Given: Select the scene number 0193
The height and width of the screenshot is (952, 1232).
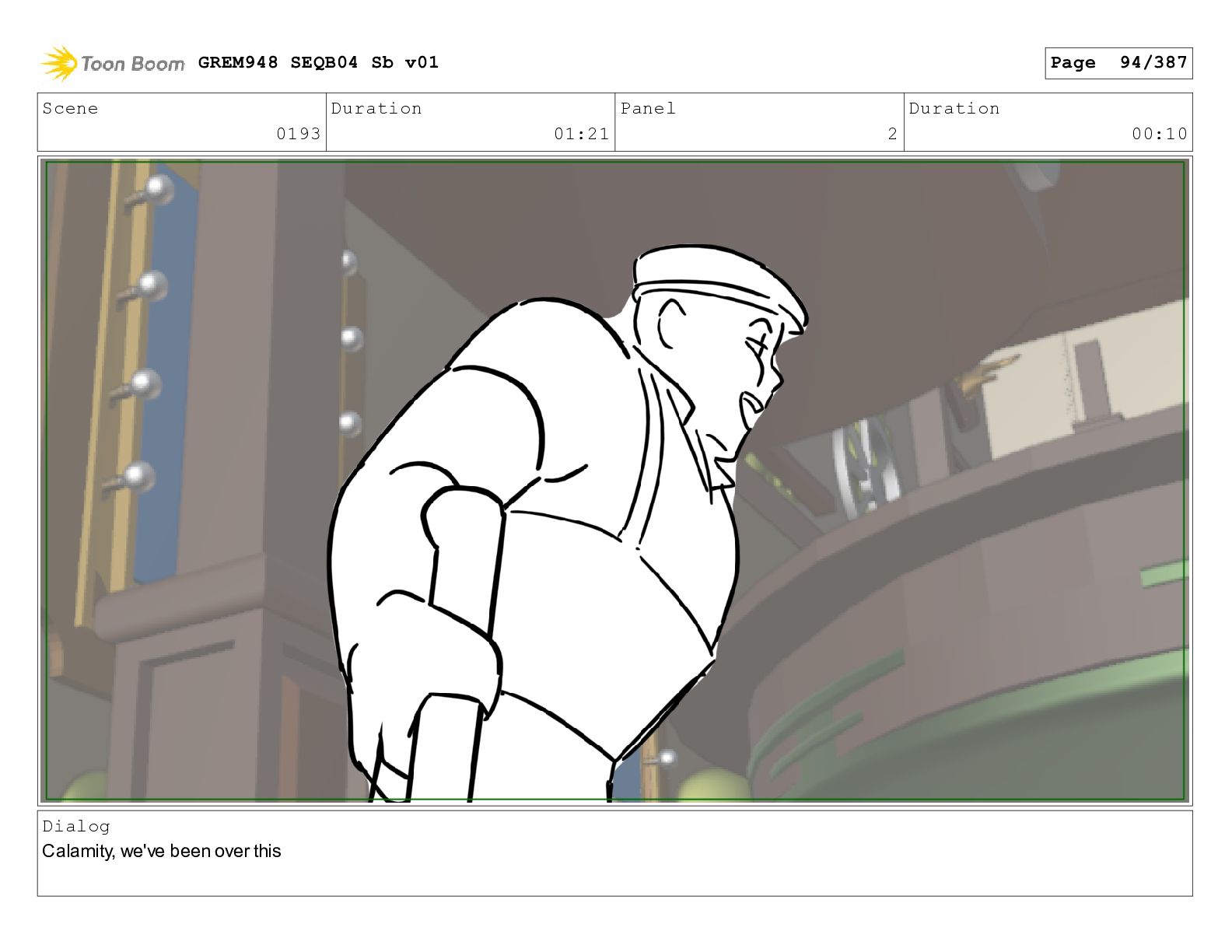Looking at the screenshot, I should click(x=299, y=134).
